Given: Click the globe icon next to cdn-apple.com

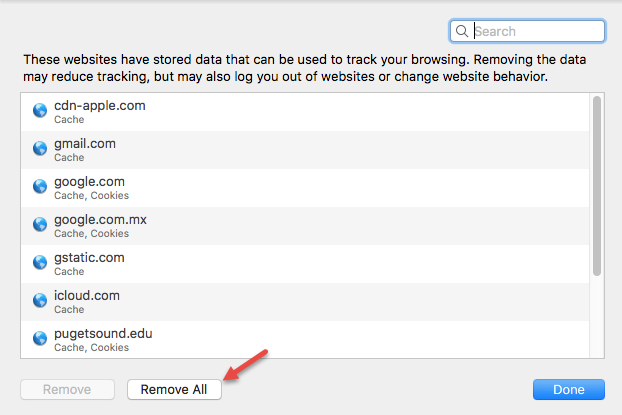Looking at the screenshot, I should pos(40,110).
